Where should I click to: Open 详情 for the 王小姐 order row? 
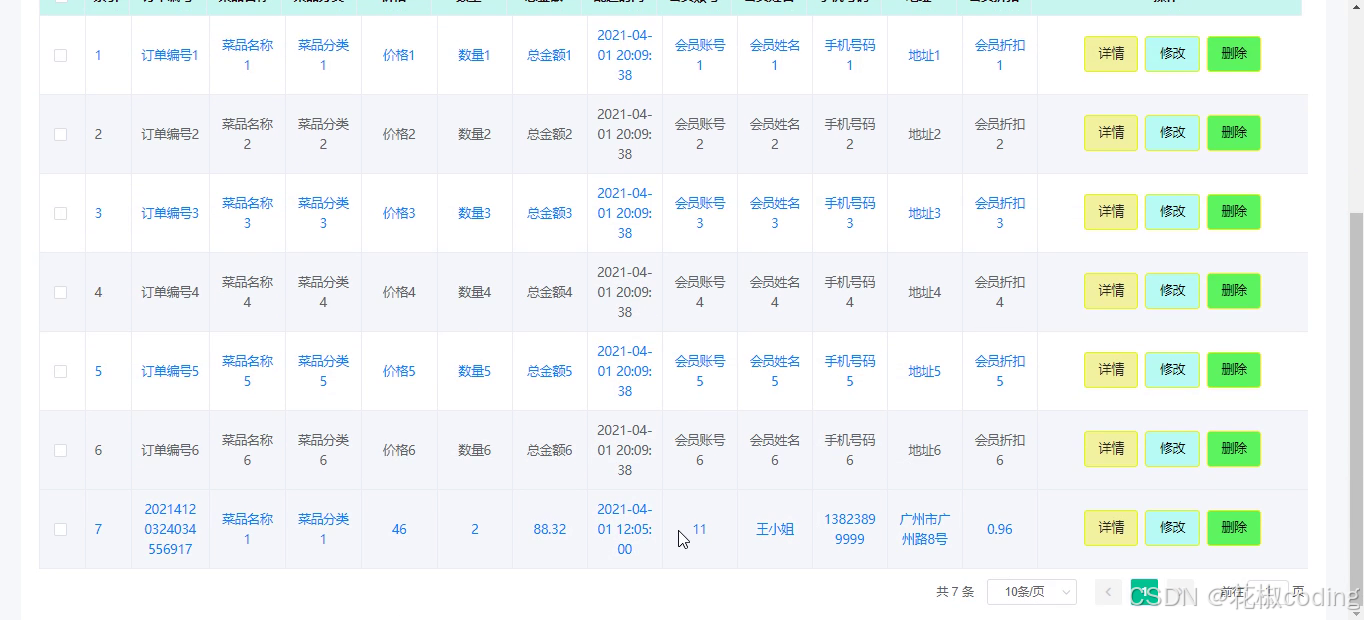pyautogui.click(x=1111, y=528)
